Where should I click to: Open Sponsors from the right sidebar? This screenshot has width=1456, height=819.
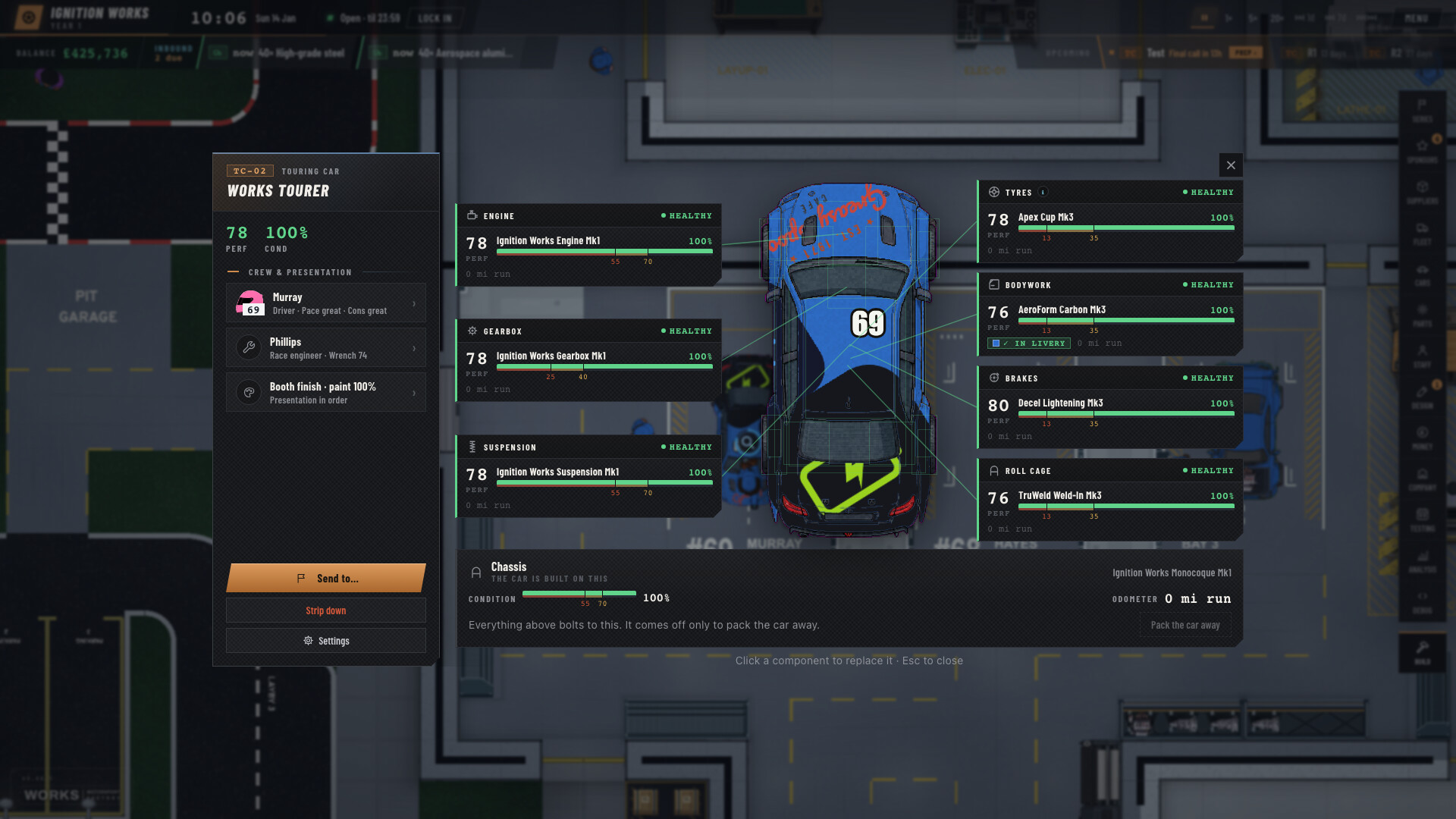[1423, 150]
